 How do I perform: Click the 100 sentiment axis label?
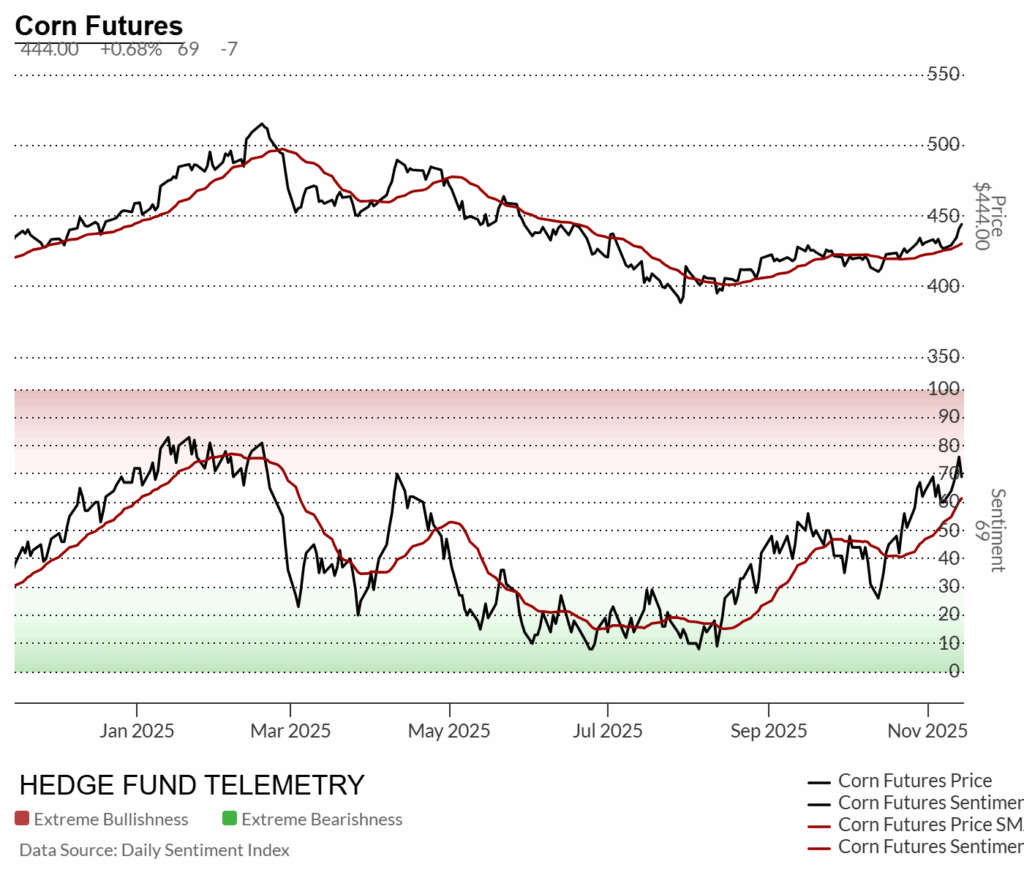click(x=945, y=388)
